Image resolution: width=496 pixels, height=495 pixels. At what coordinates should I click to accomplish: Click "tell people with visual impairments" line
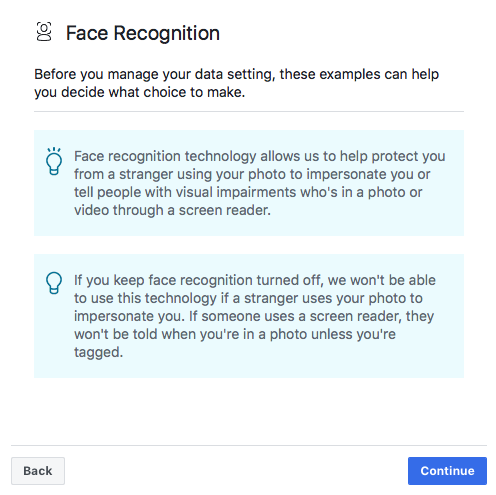(248, 192)
